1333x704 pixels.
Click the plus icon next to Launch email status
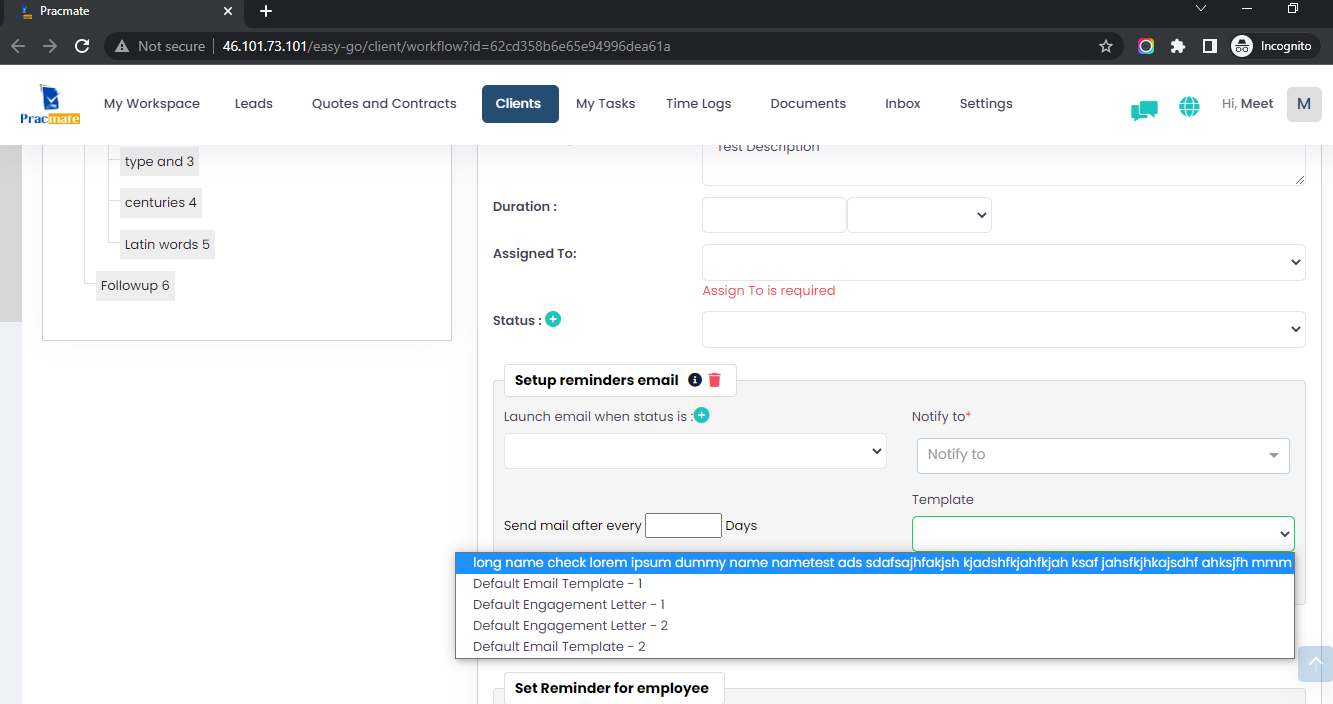(x=702, y=415)
